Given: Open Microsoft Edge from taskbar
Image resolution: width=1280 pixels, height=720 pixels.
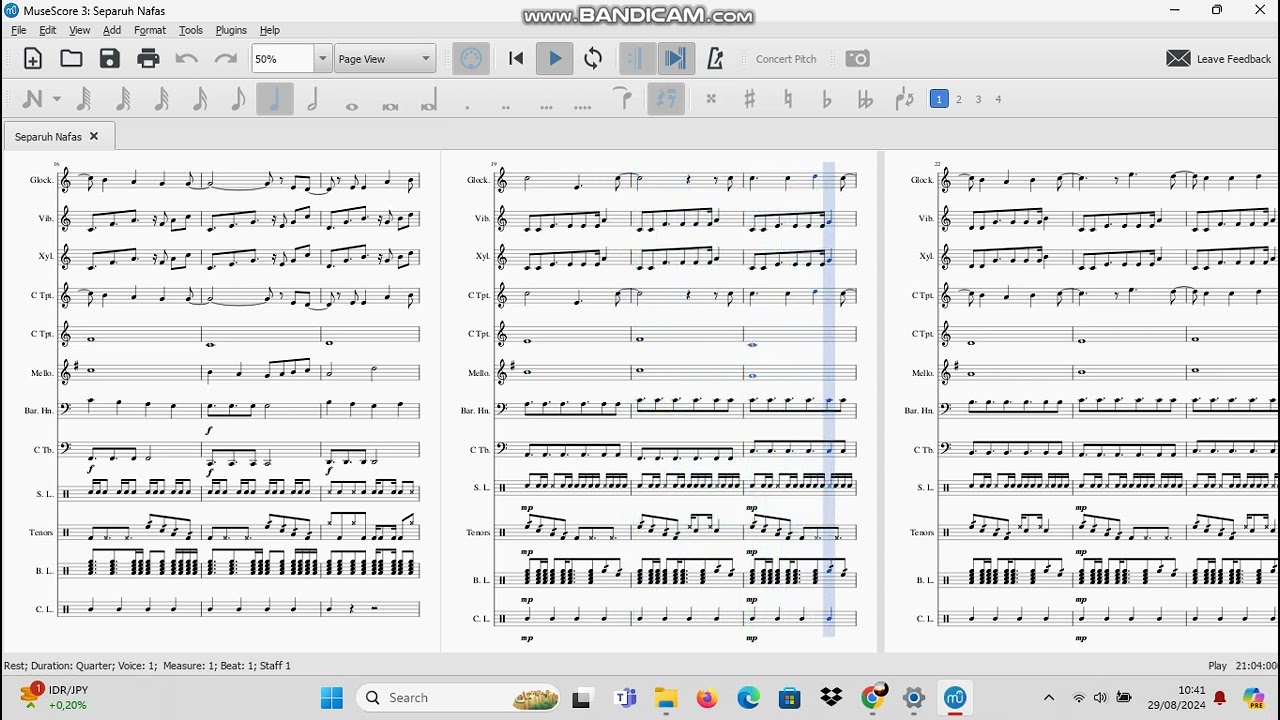Looking at the screenshot, I should pos(748,697).
